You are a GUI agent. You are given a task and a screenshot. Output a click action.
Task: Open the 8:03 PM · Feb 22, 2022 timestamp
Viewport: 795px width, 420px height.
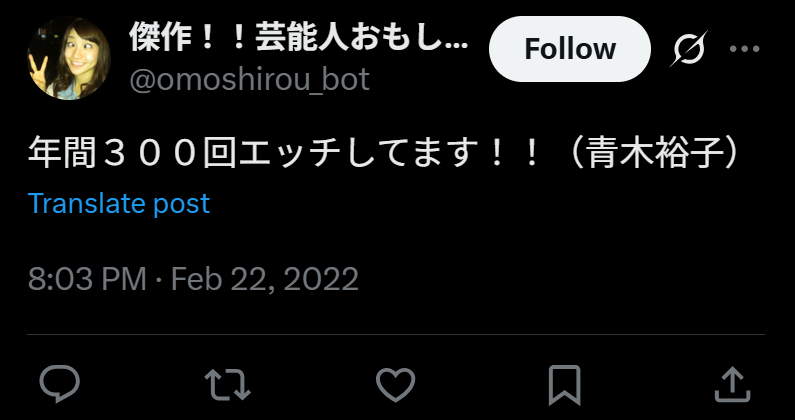(193, 278)
